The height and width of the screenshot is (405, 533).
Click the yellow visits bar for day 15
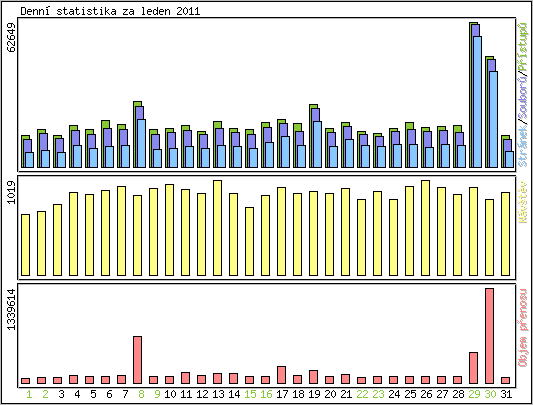click(250, 241)
